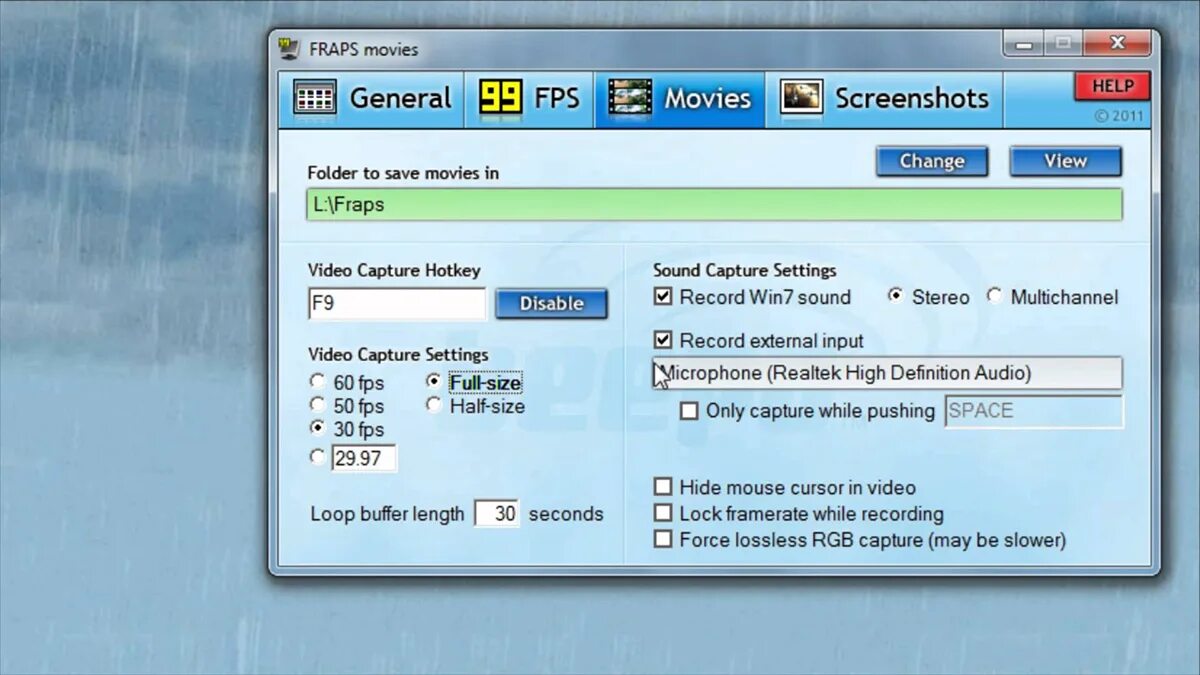Check Hide mouse cursor in video
Image resolution: width=1200 pixels, height=675 pixels.
[663, 487]
